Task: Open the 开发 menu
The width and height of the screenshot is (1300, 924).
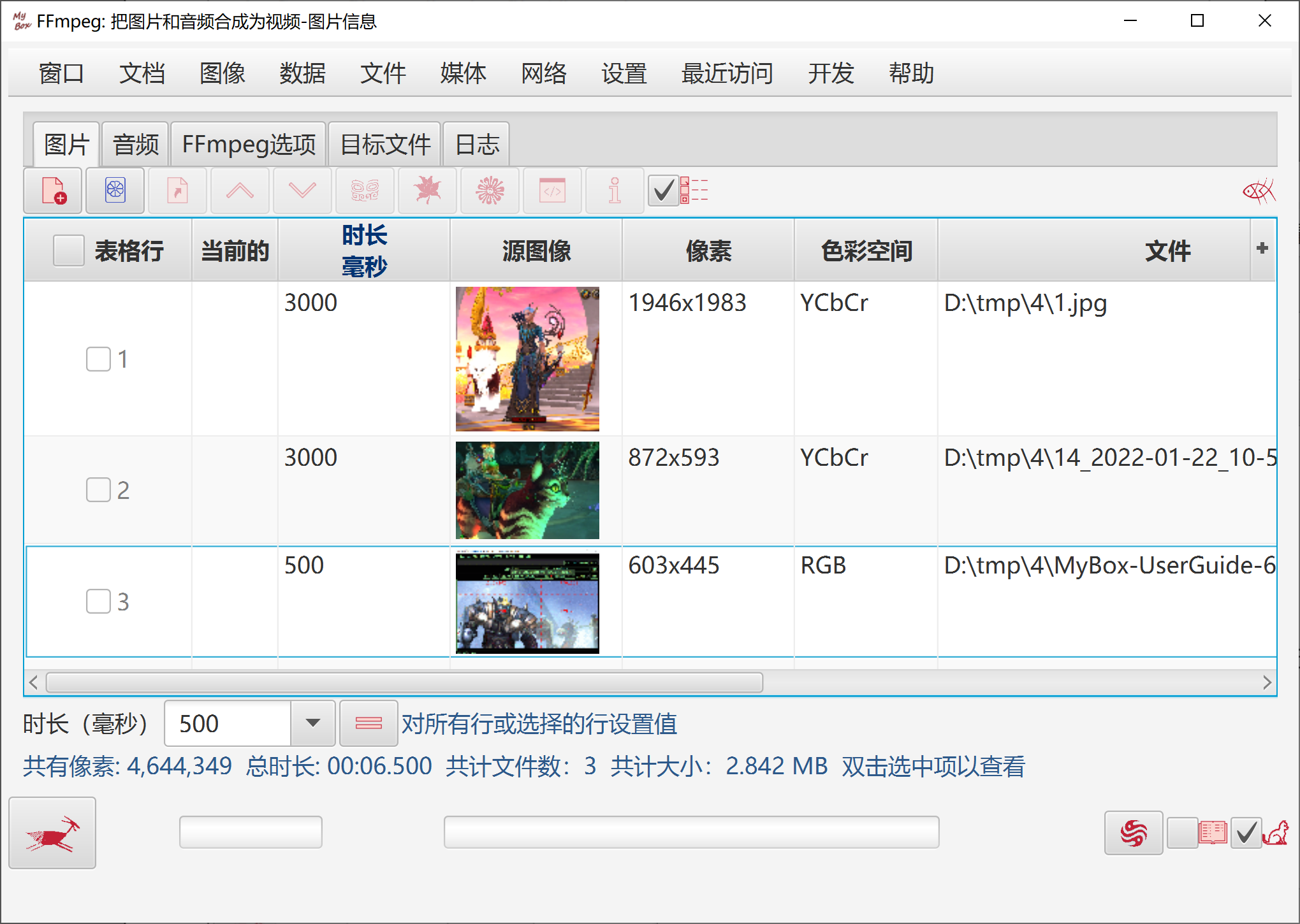Action: [831, 73]
